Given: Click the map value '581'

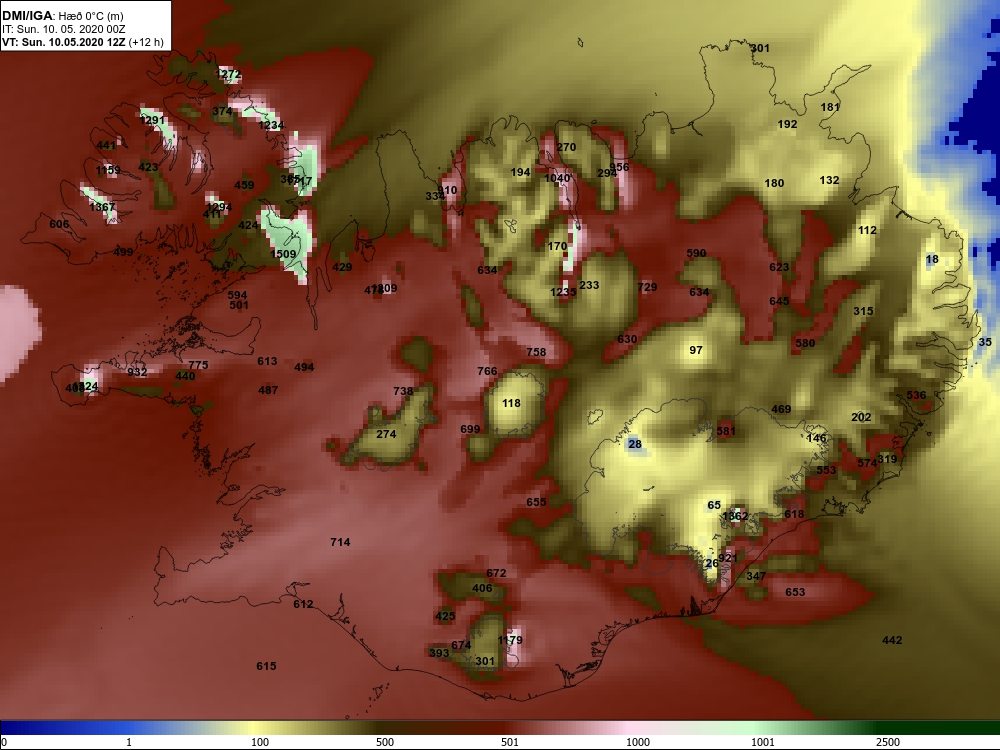Looking at the screenshot, I should tap(726, 430).
